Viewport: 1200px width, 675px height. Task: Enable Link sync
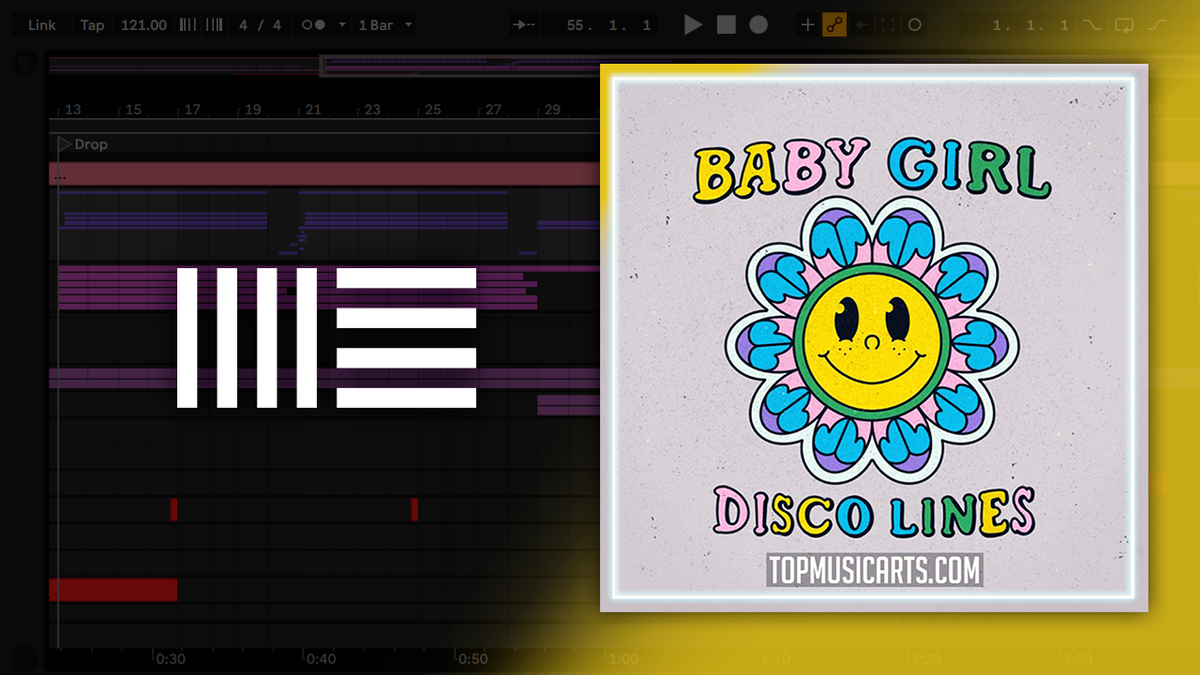[x=40, y=24]
